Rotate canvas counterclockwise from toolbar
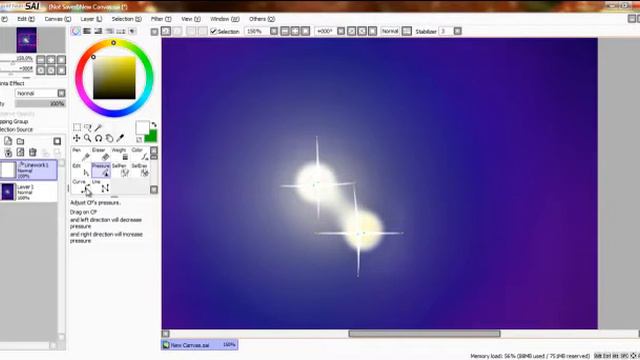Image resolution: width=640 pixels, height=360 pixels. 351,31
